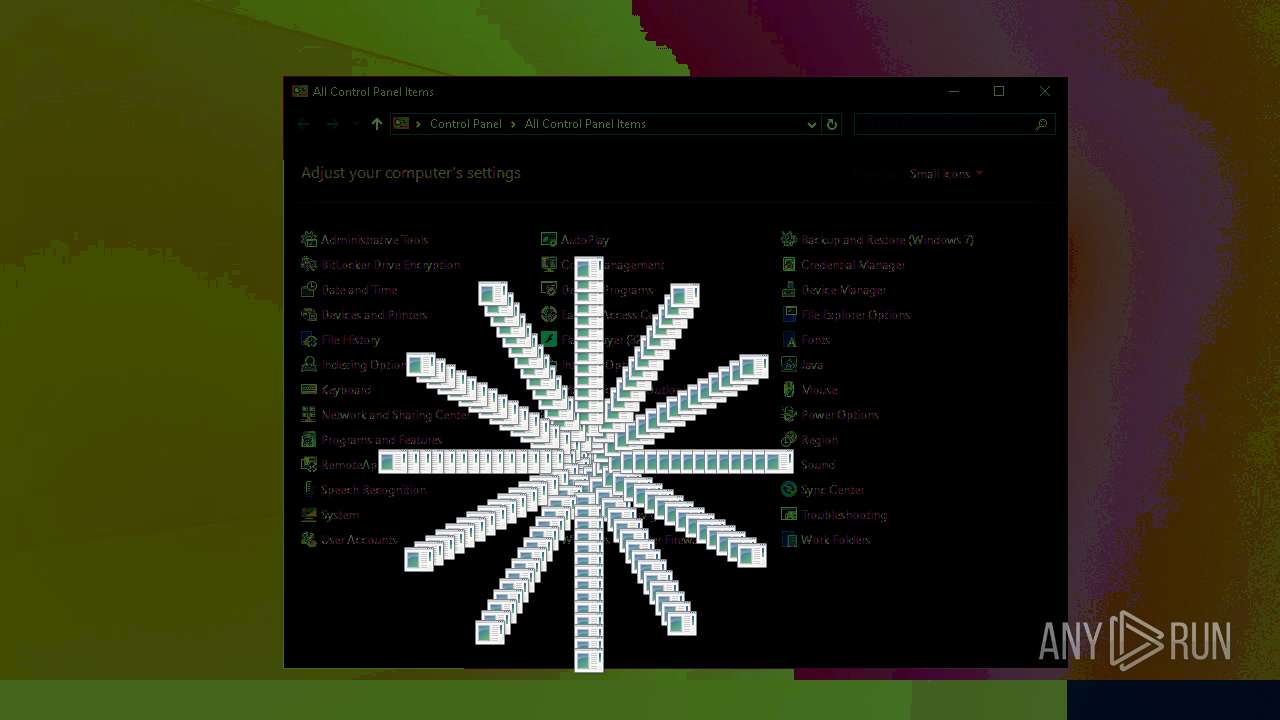
Task: Open the RemoteApp connections icon
Action: 309,465
